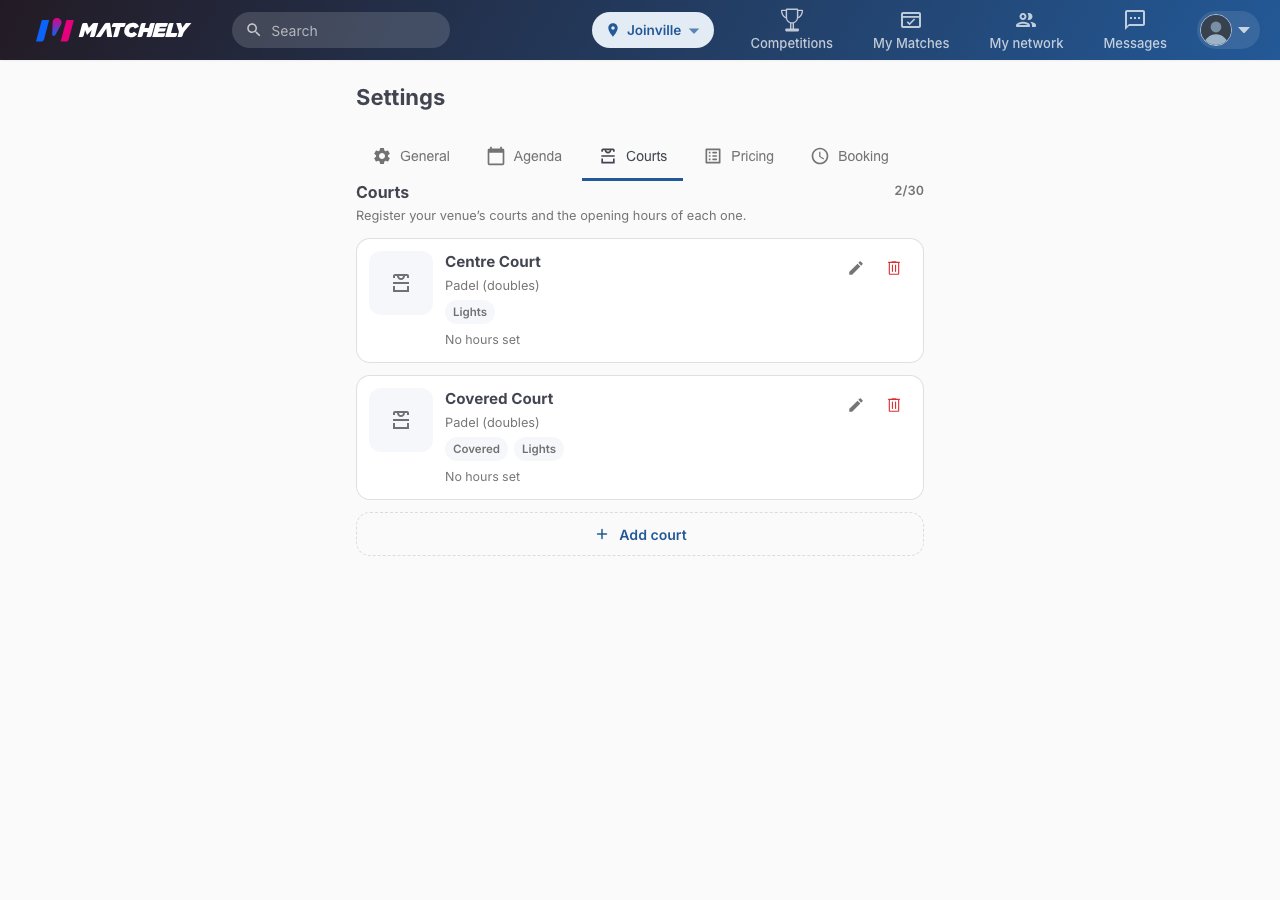Click the Centre Court name

493,262
